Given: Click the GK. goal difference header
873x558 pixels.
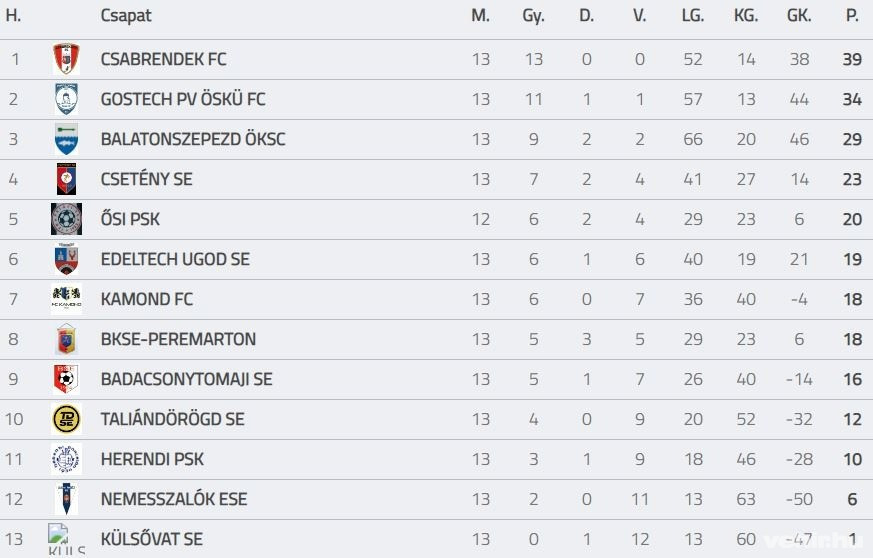Looking at the screenshot, I should tap(799, 16).
